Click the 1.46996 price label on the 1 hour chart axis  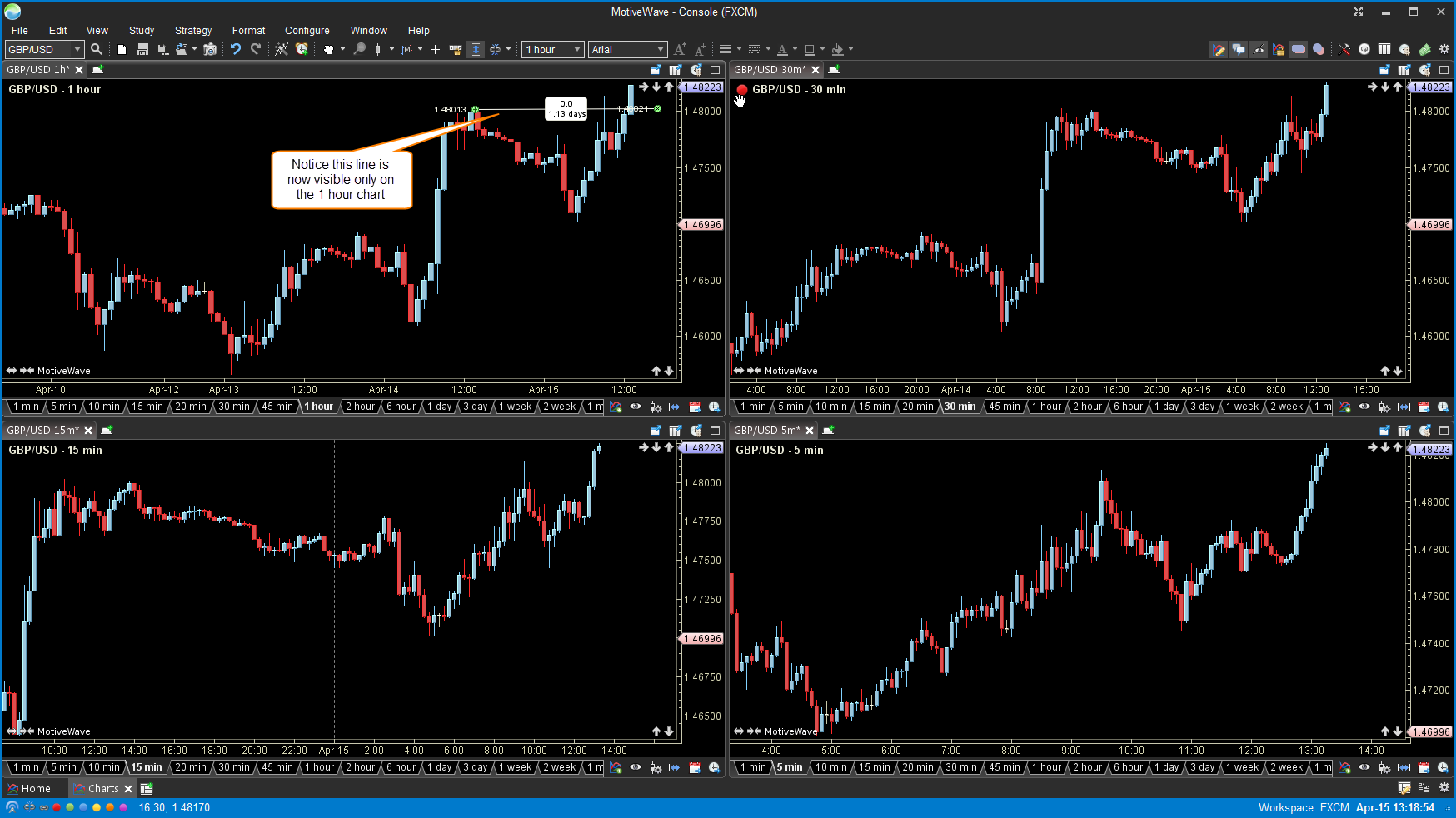702,225
